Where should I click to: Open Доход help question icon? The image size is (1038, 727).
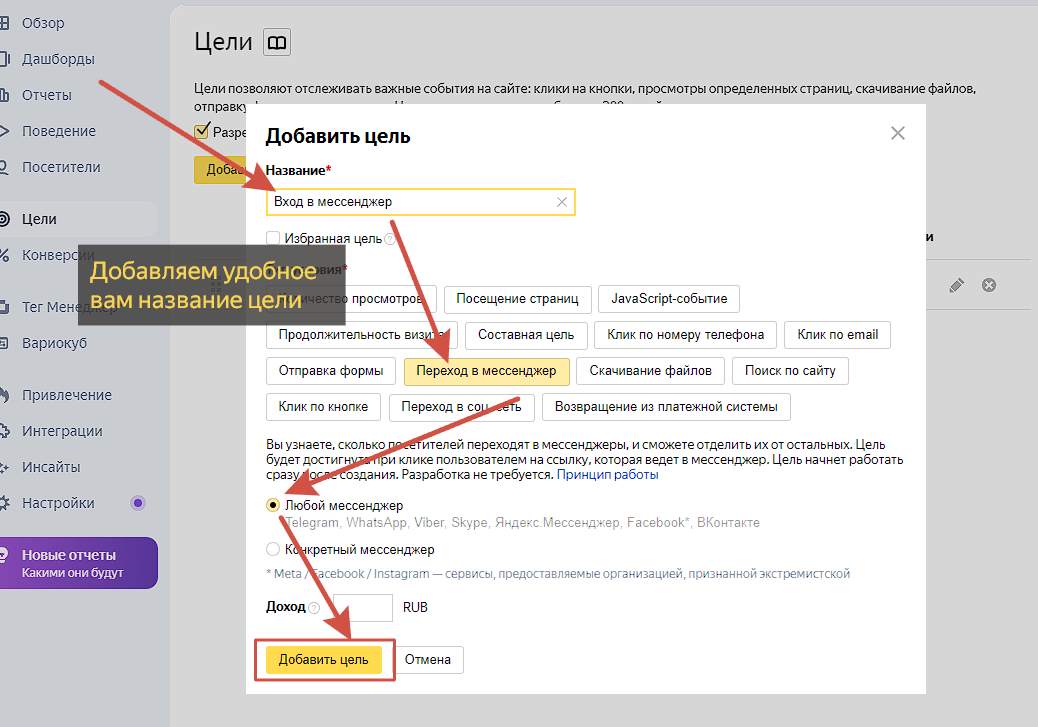point(314,608)
